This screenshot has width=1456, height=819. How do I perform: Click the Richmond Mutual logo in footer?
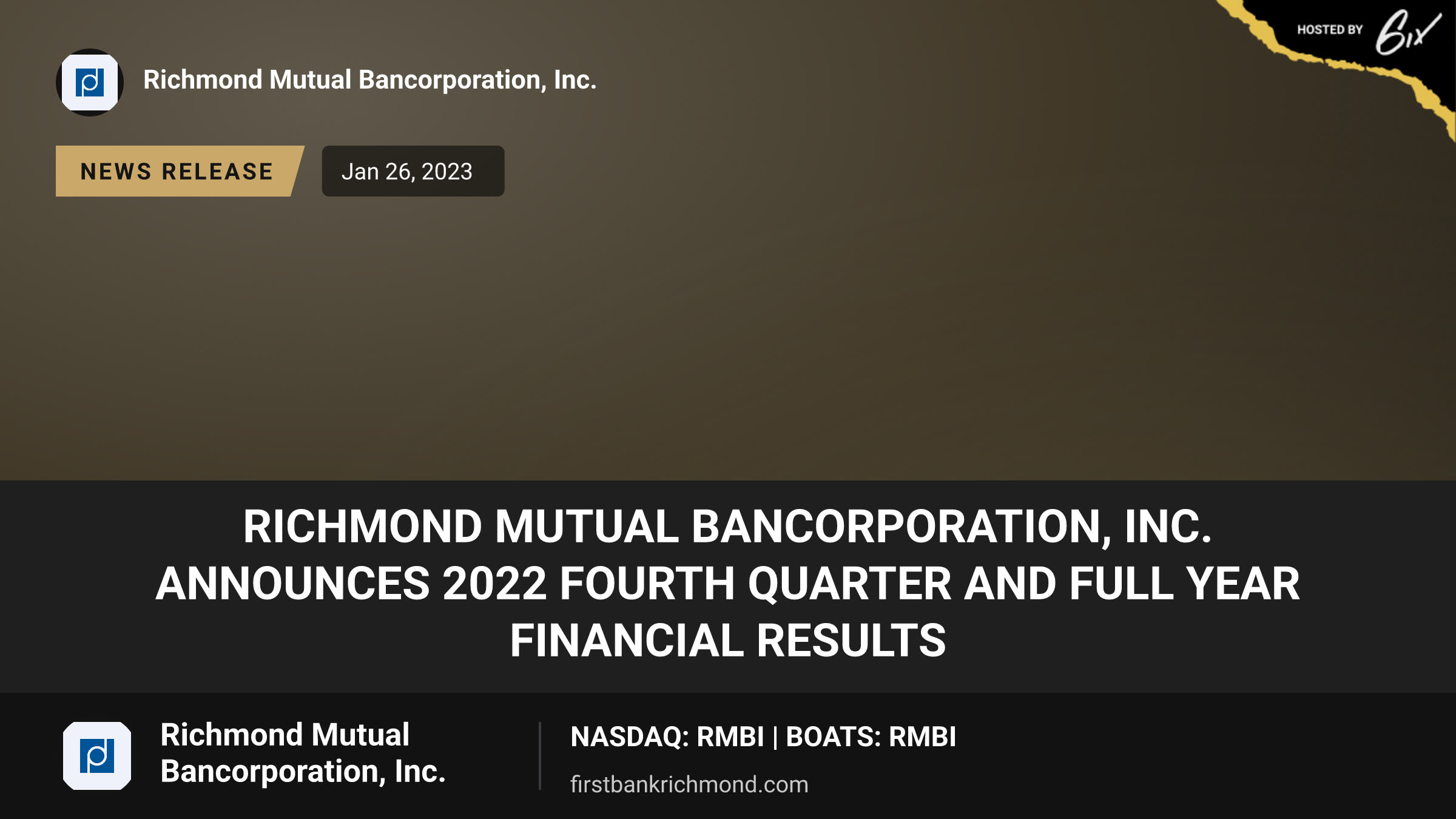[97, 756]
